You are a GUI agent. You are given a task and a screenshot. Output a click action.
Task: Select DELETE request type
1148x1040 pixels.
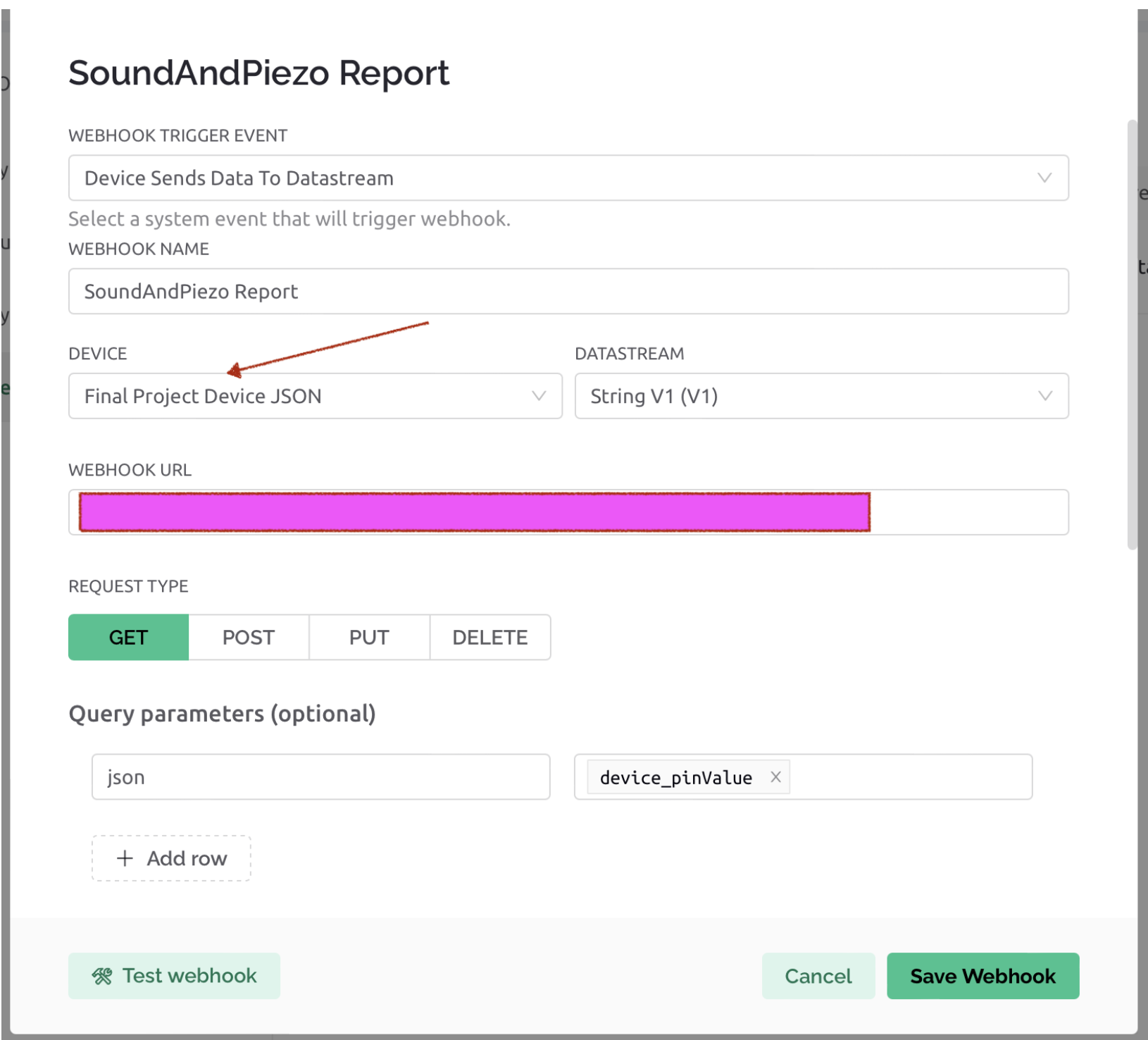[490, 638]
